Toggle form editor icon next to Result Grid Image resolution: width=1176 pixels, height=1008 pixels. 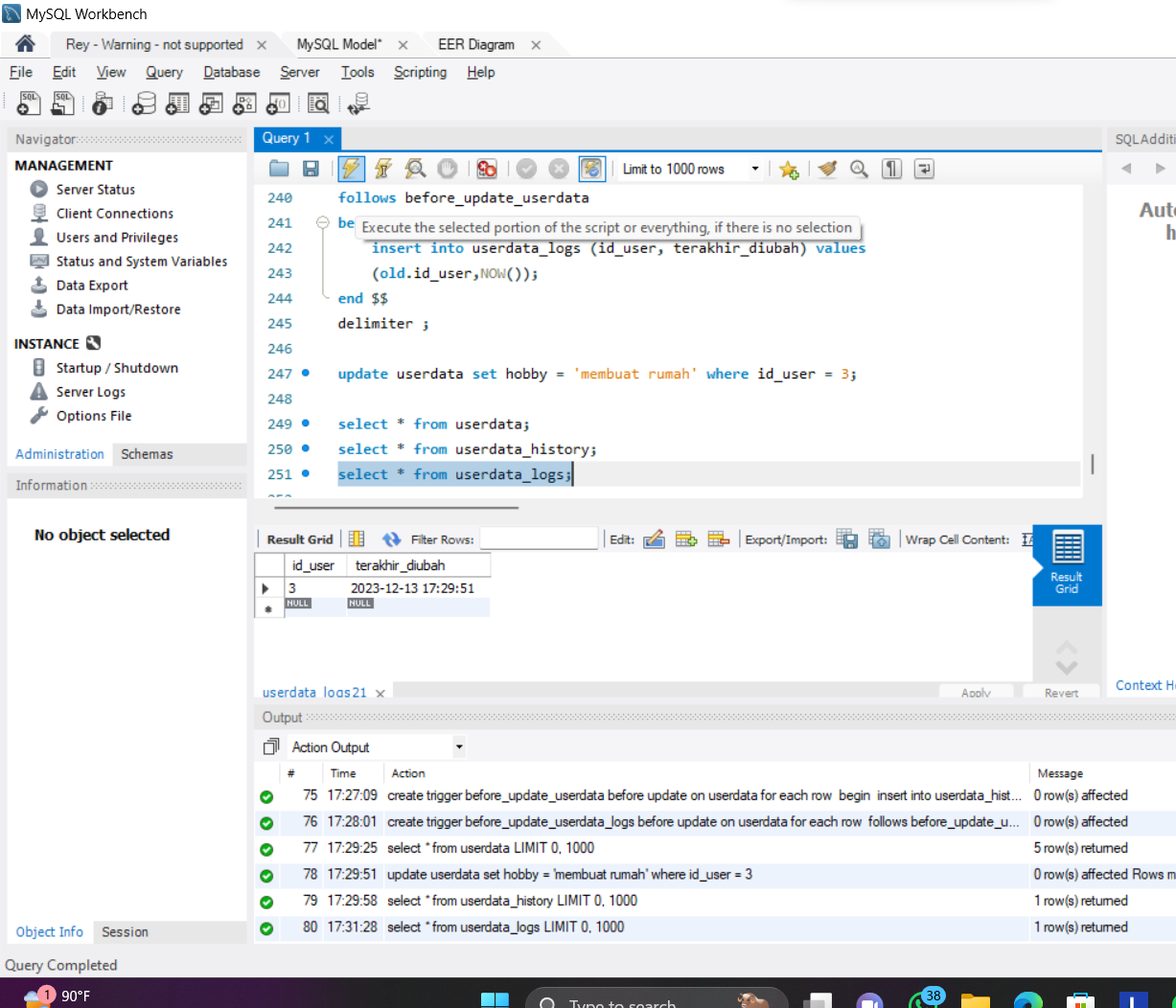[x=357, y=539]
